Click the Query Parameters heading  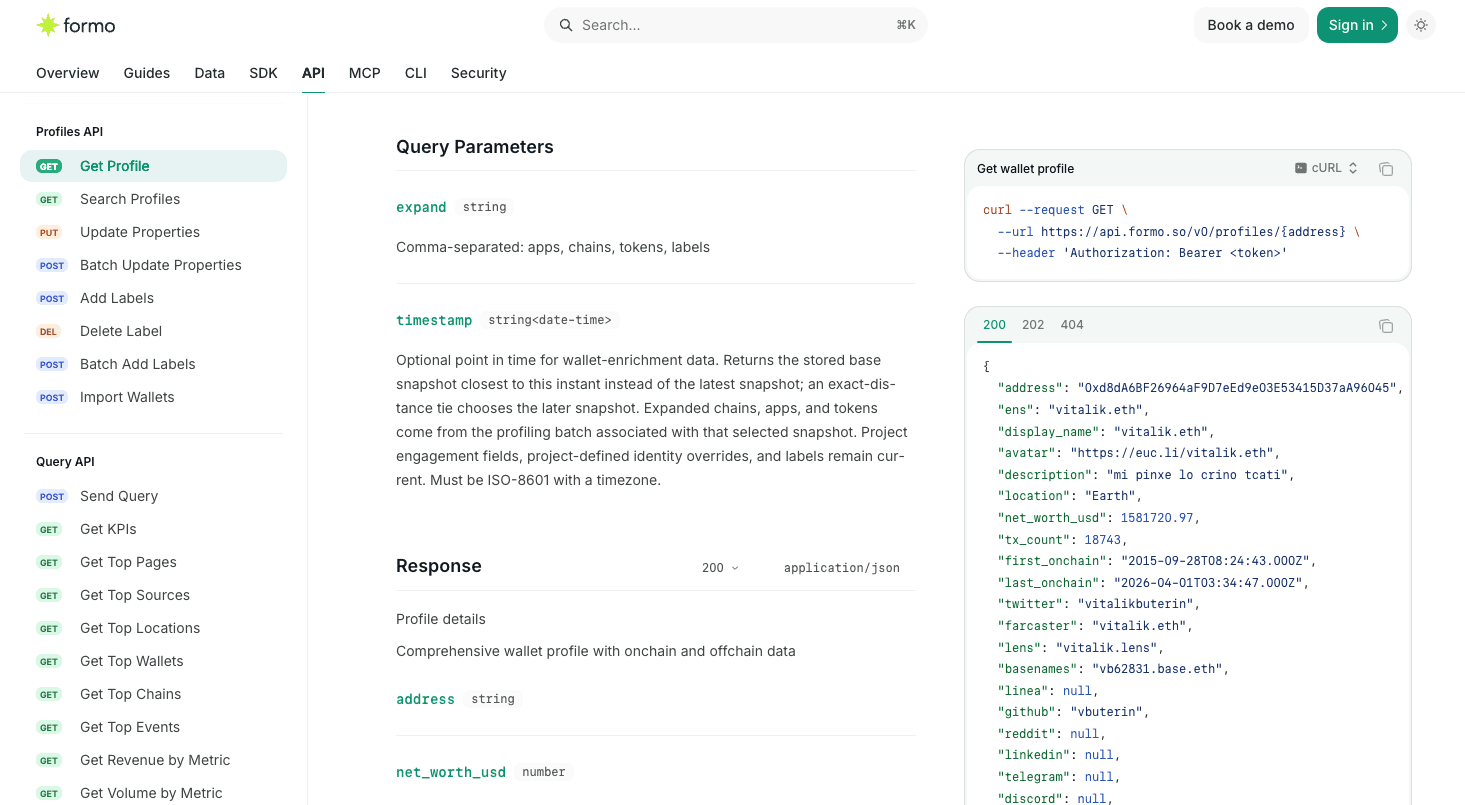(475, 147)
